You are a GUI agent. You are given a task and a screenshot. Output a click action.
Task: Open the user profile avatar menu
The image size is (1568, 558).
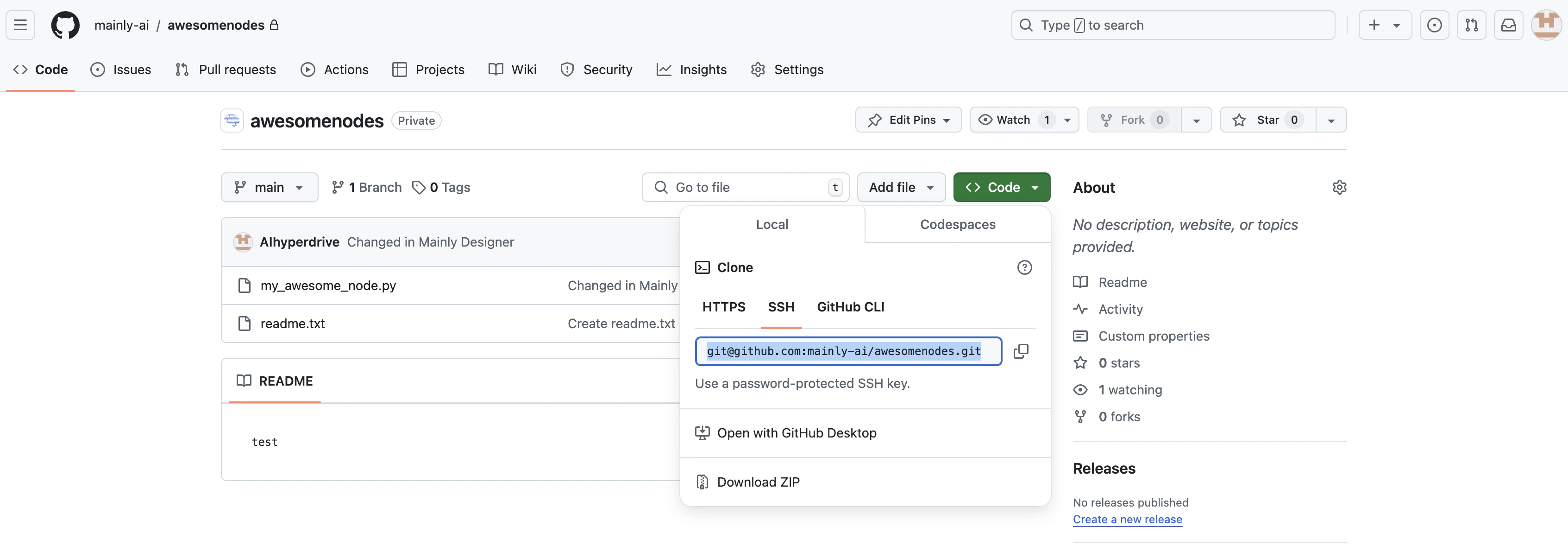(x=1546, y=25)
